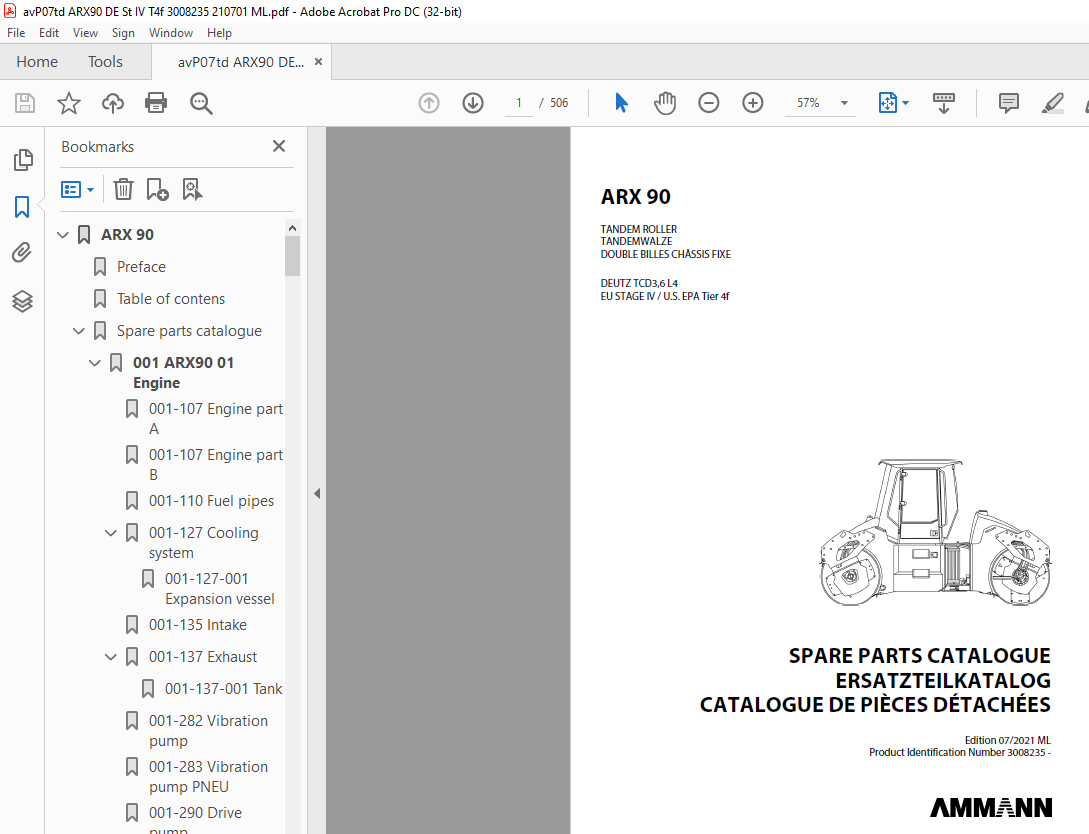Open the Edit menu
1089x834 pixels.
coord(49,33)
